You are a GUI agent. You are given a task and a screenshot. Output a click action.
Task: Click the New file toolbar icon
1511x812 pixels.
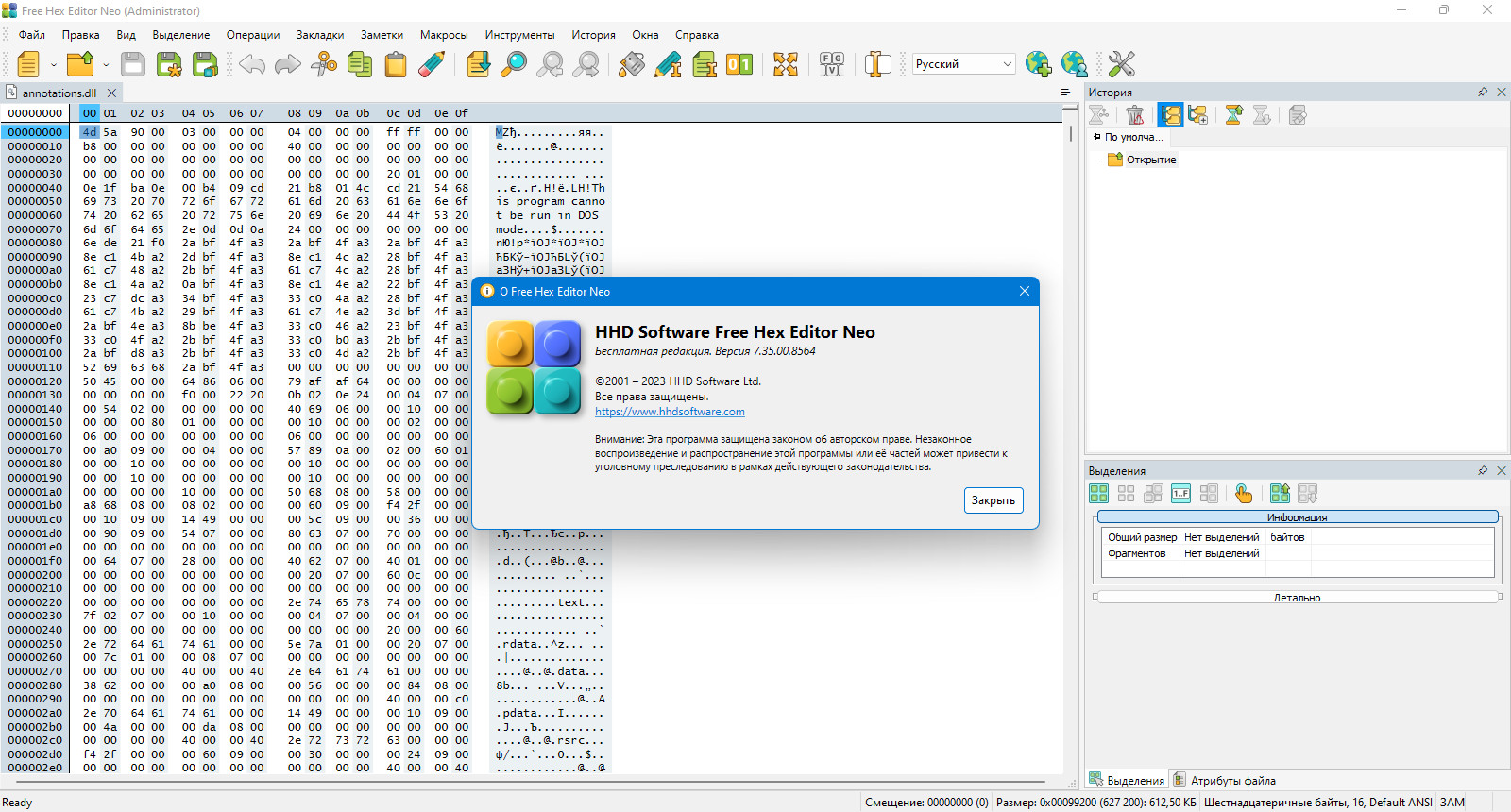(28, 64)
